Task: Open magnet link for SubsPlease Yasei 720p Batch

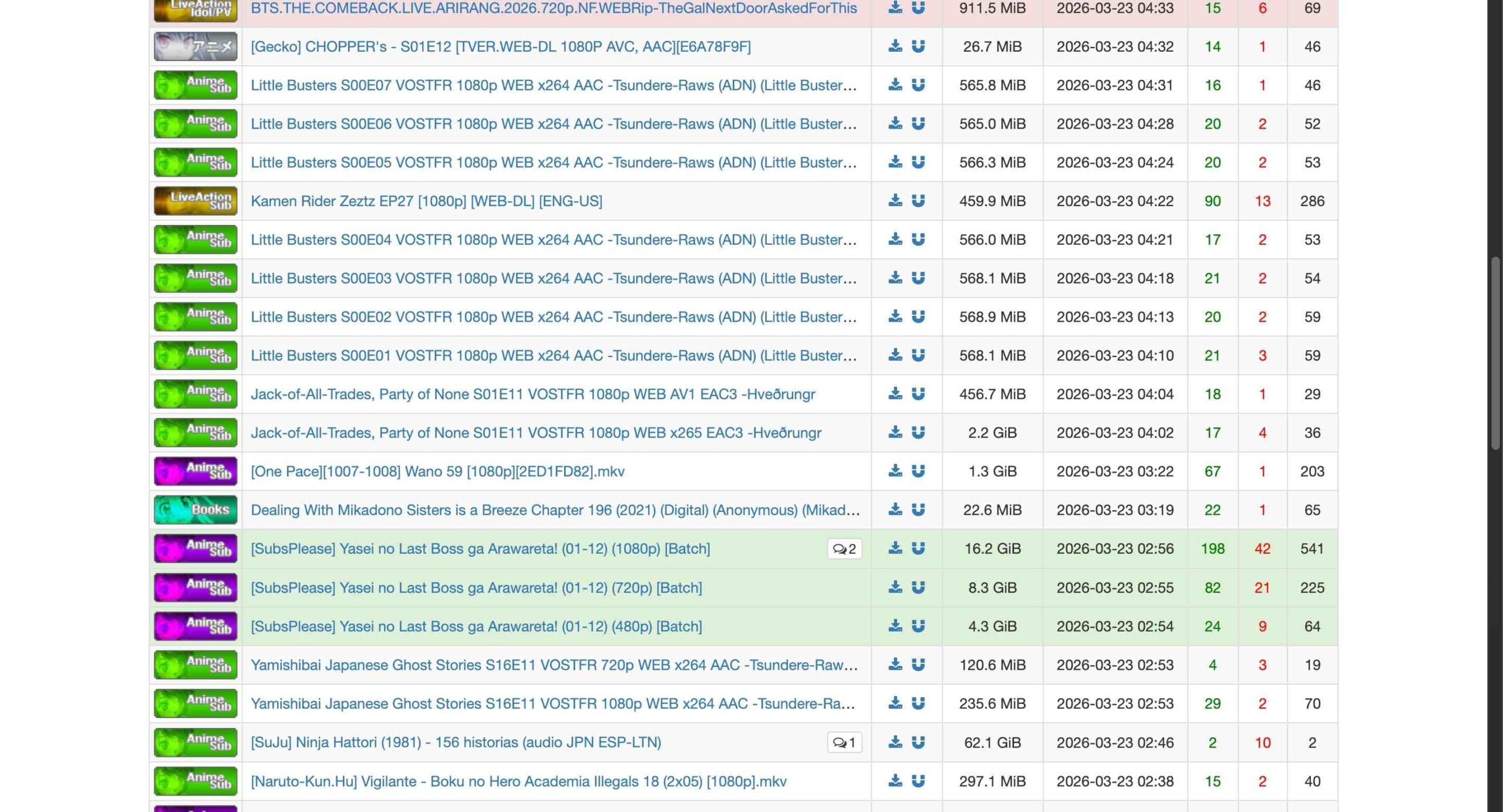Action: pos(918,588)
